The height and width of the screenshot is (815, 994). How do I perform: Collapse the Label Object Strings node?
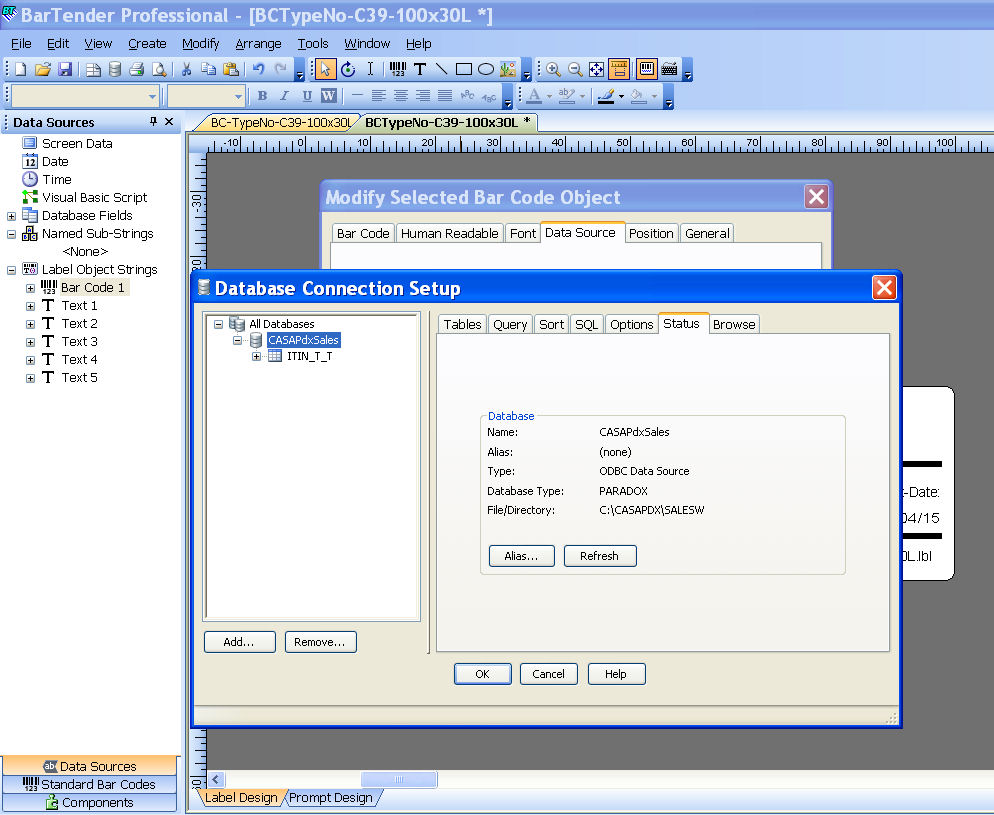click(x=11, y=270)
